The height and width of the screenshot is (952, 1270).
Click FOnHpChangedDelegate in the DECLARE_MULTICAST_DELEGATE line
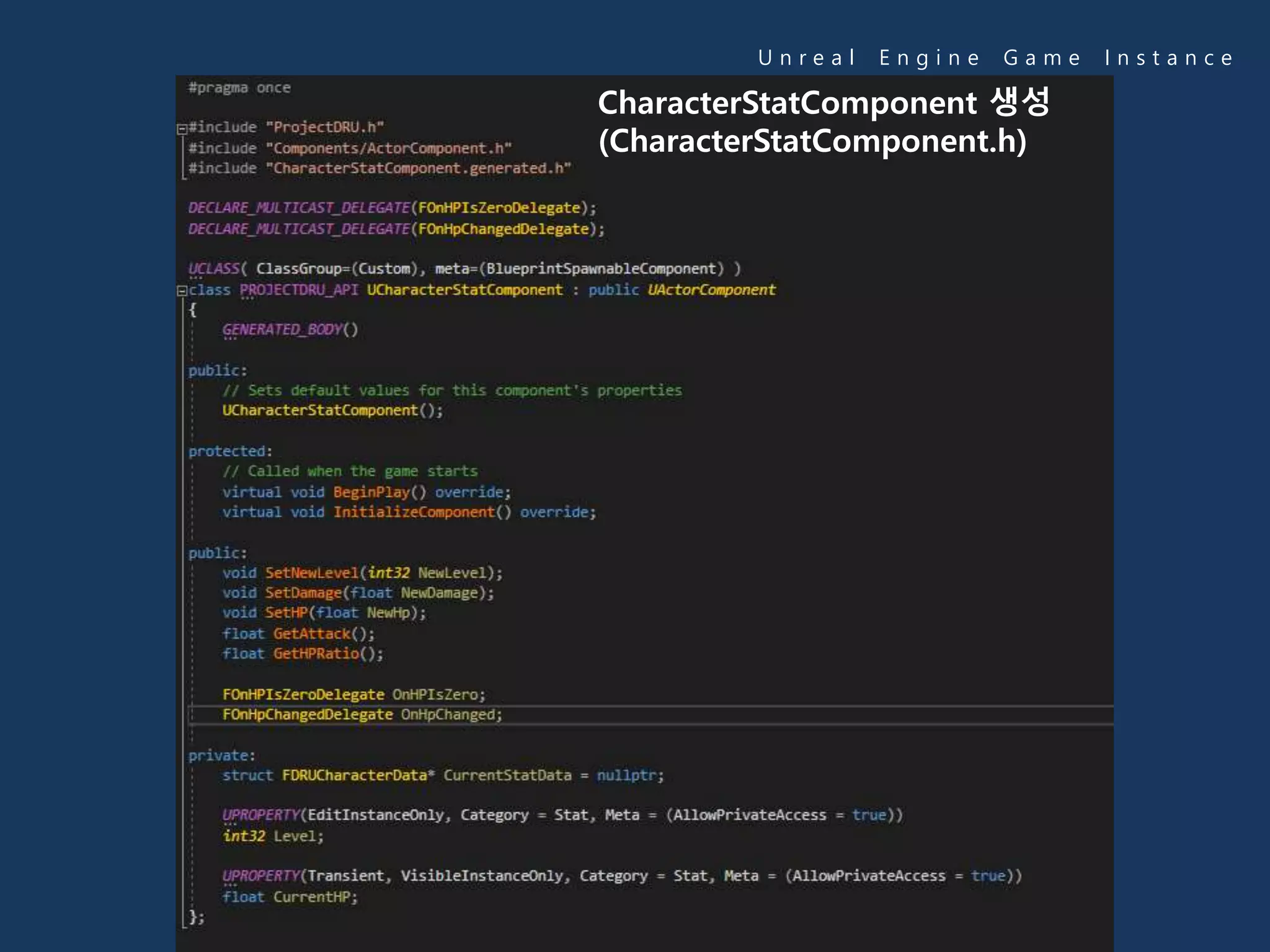[x=504, y=229]
